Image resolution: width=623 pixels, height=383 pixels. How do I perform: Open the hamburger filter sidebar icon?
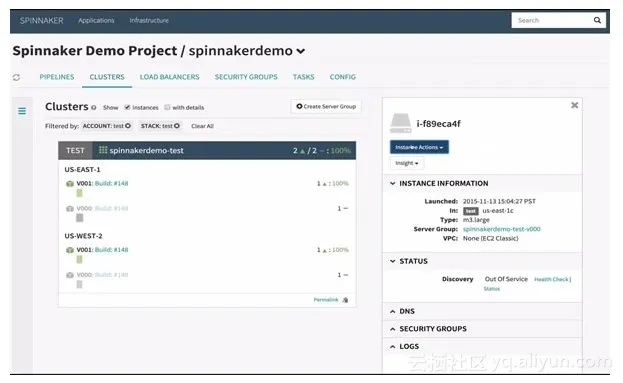tap(22, 111)
